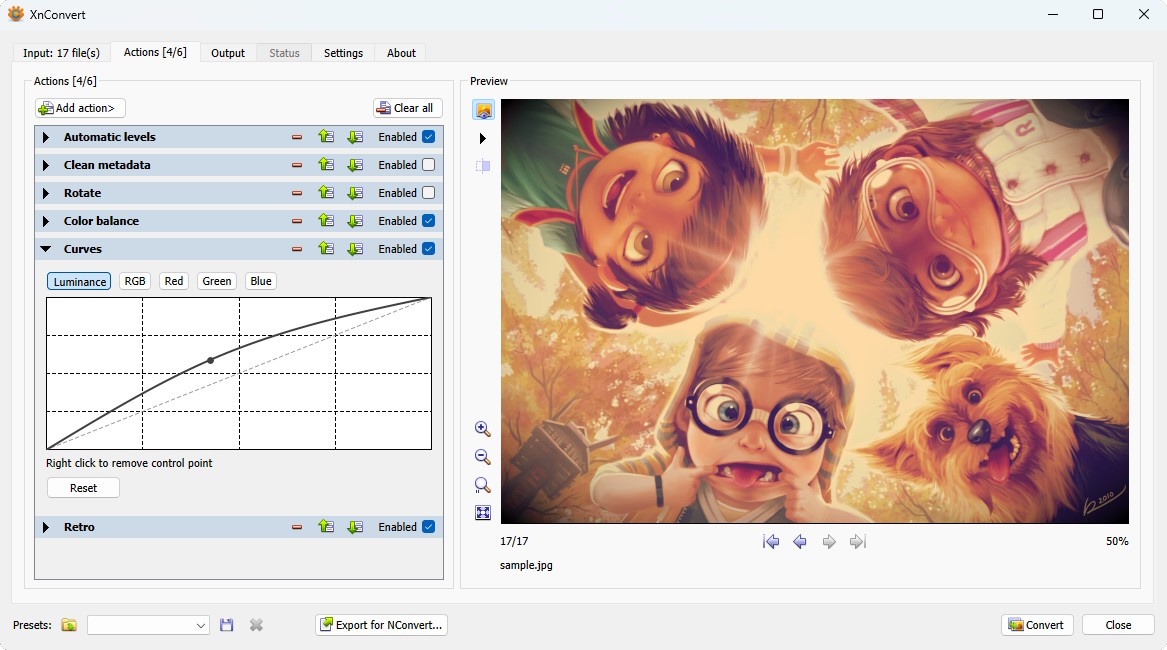This screenshot has height=650, width=1167.
Task: Fit preview image to window
Action: coord(483,512)
